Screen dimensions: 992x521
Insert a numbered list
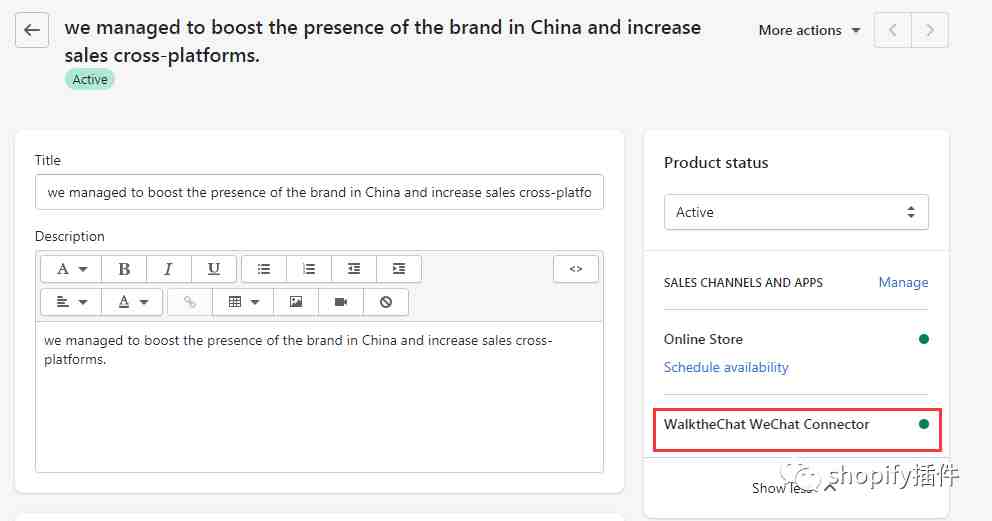(x=309, y=269)
